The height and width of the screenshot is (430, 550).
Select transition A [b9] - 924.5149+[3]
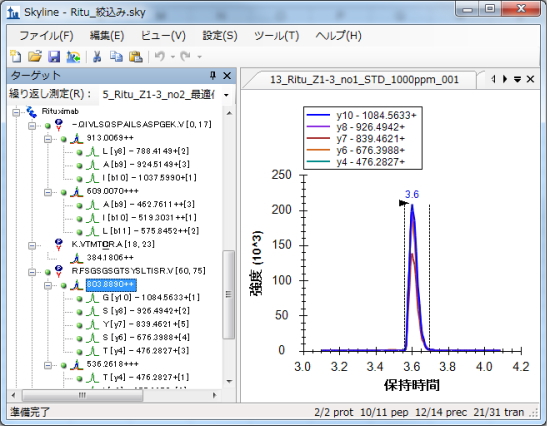(146, 164)
